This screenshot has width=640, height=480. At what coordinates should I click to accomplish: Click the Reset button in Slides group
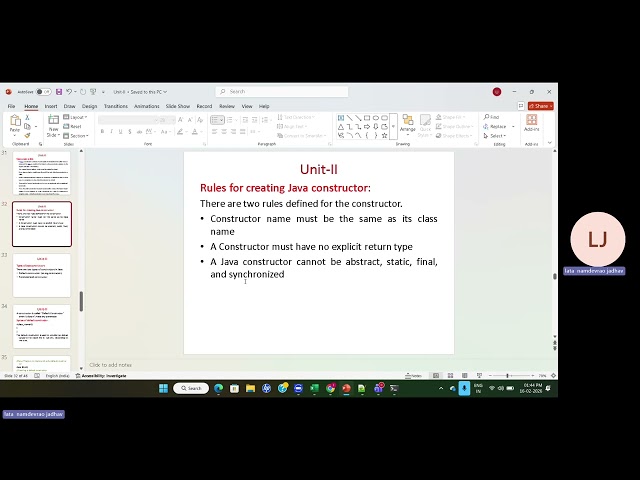point(76,126)
